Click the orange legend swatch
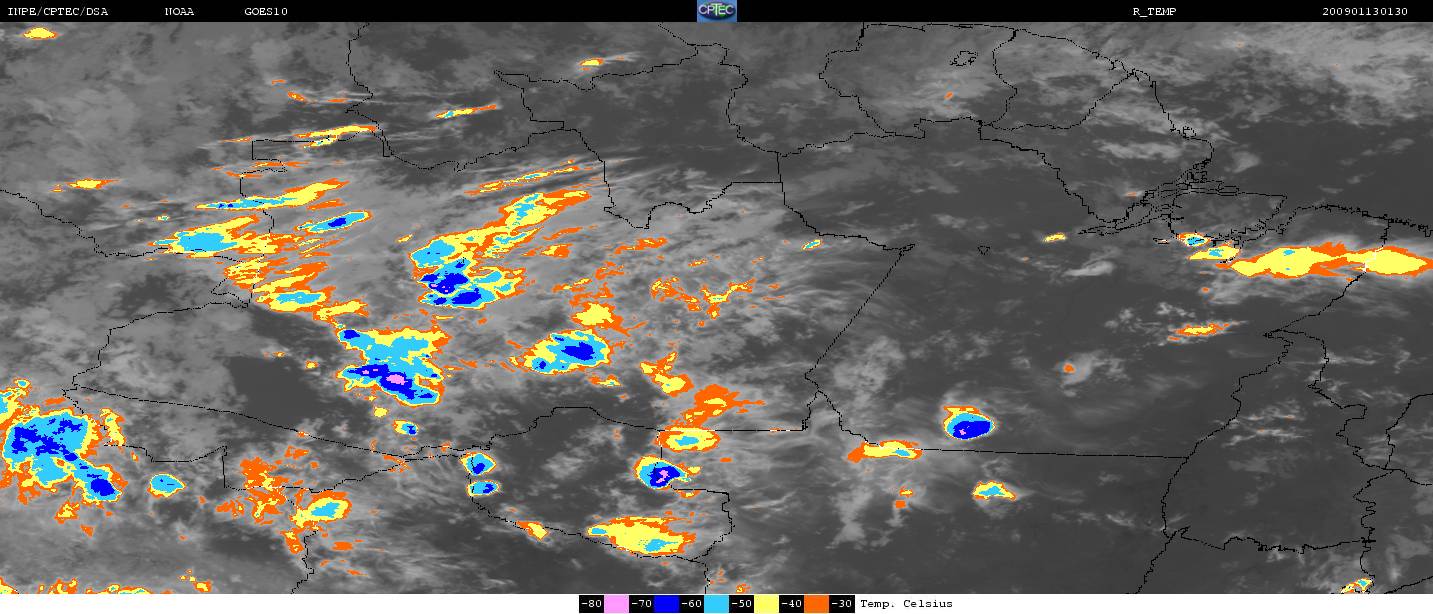 point(816,604)
